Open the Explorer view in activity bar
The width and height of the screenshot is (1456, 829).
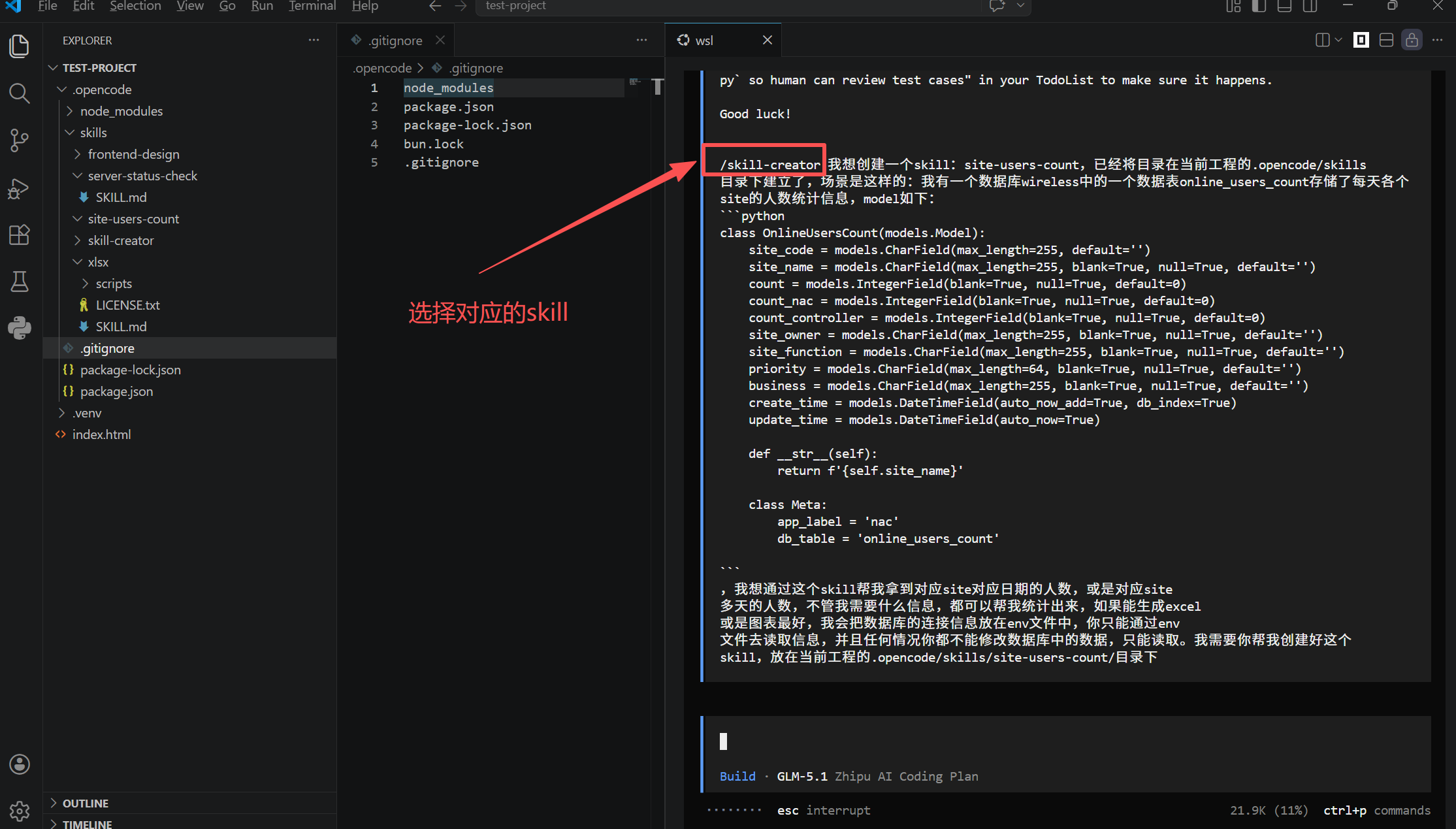pyautogui.click(x=20, y=46)
